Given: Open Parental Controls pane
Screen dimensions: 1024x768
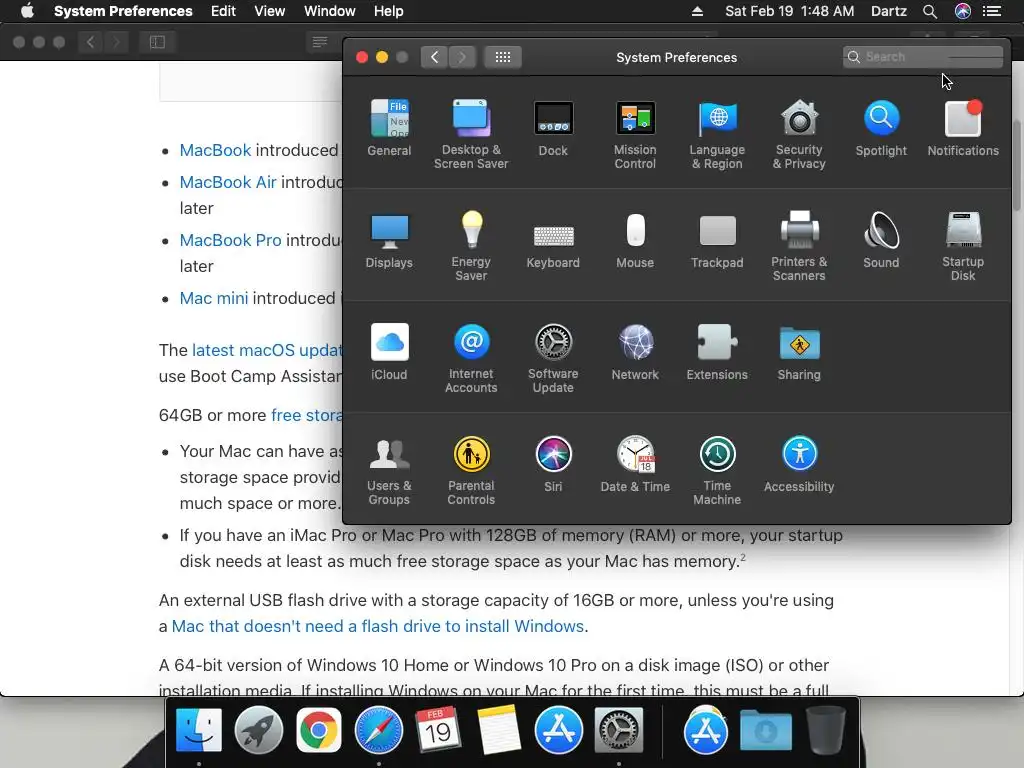Looking at the screenshot, I should click(x=471, y=470).
